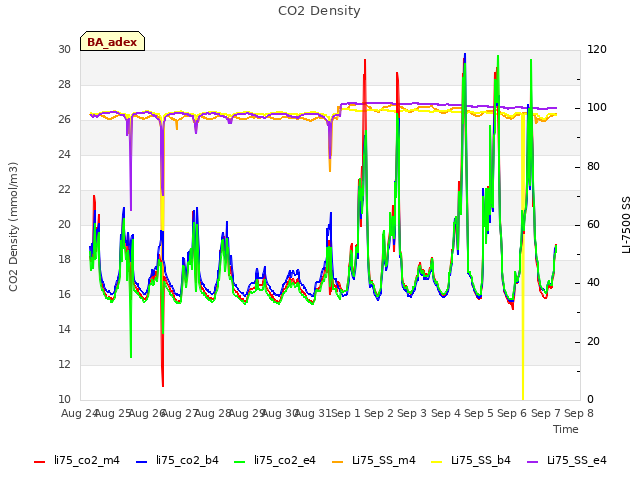
Task: Toggle the li75_co2_b4 legend entry
Action: coord(177,460)
